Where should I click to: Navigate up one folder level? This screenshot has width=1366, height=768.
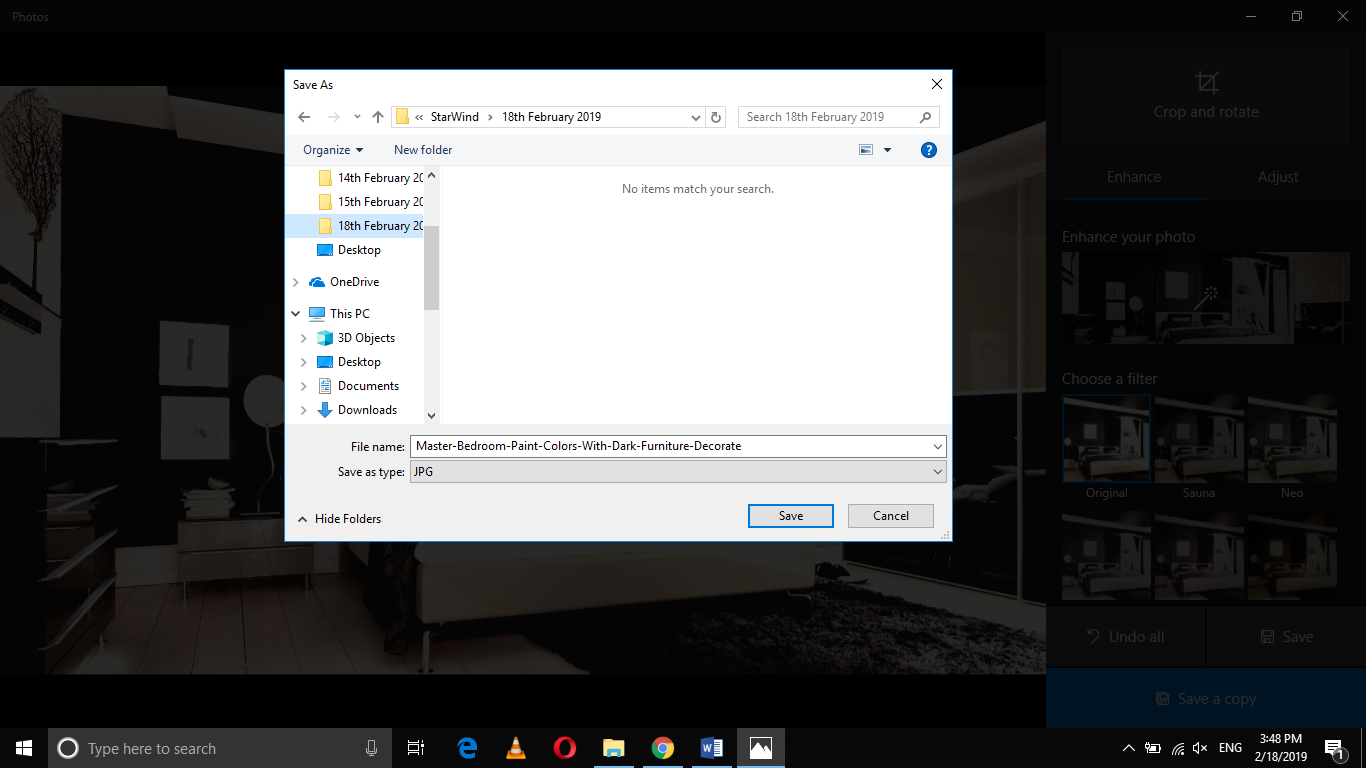pos(377,116)
